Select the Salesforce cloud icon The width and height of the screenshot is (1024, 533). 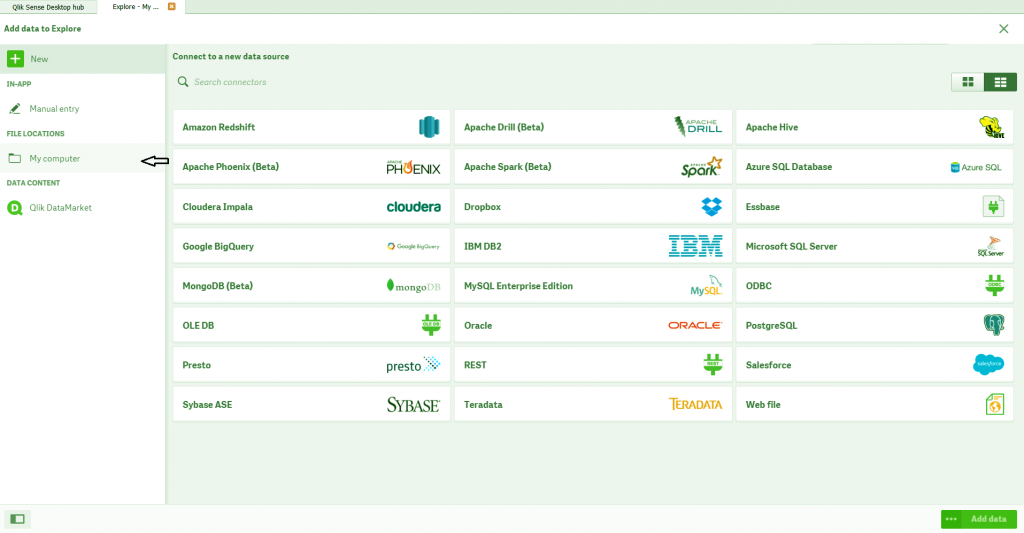(988, 364)
